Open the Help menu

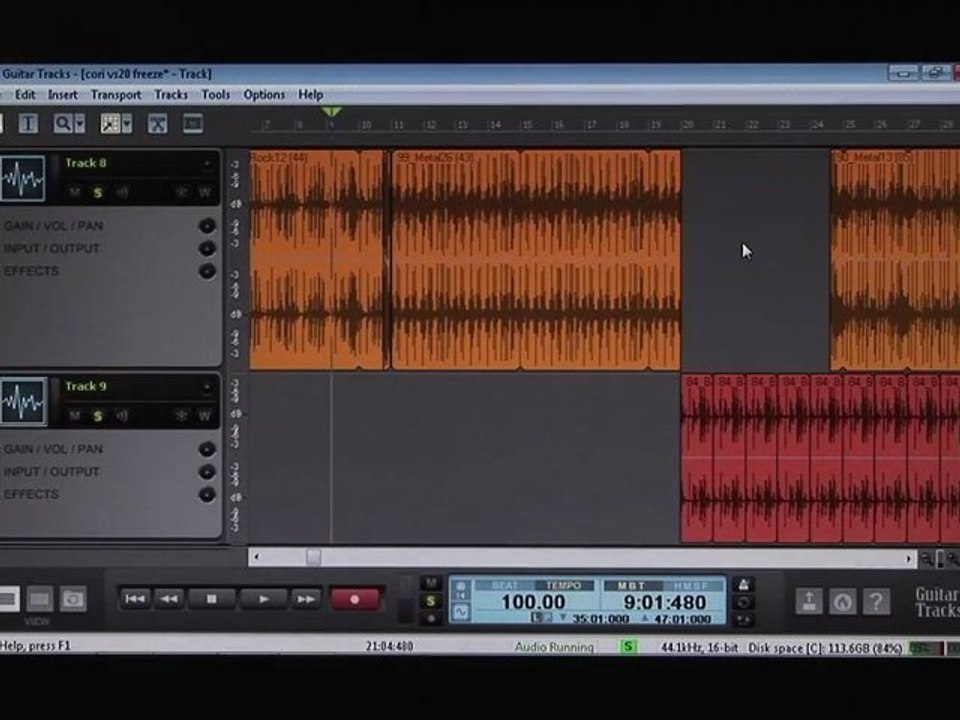click(x=310, y=95)
